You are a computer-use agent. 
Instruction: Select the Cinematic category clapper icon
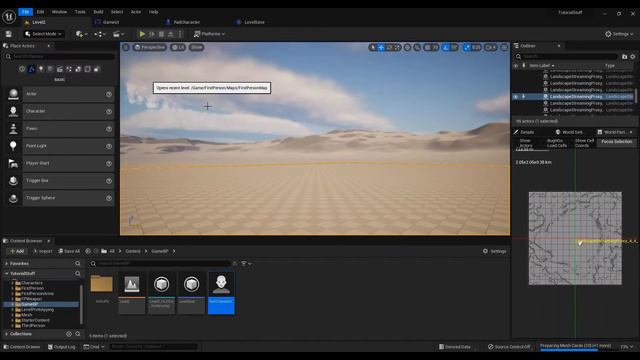(60, 69)
